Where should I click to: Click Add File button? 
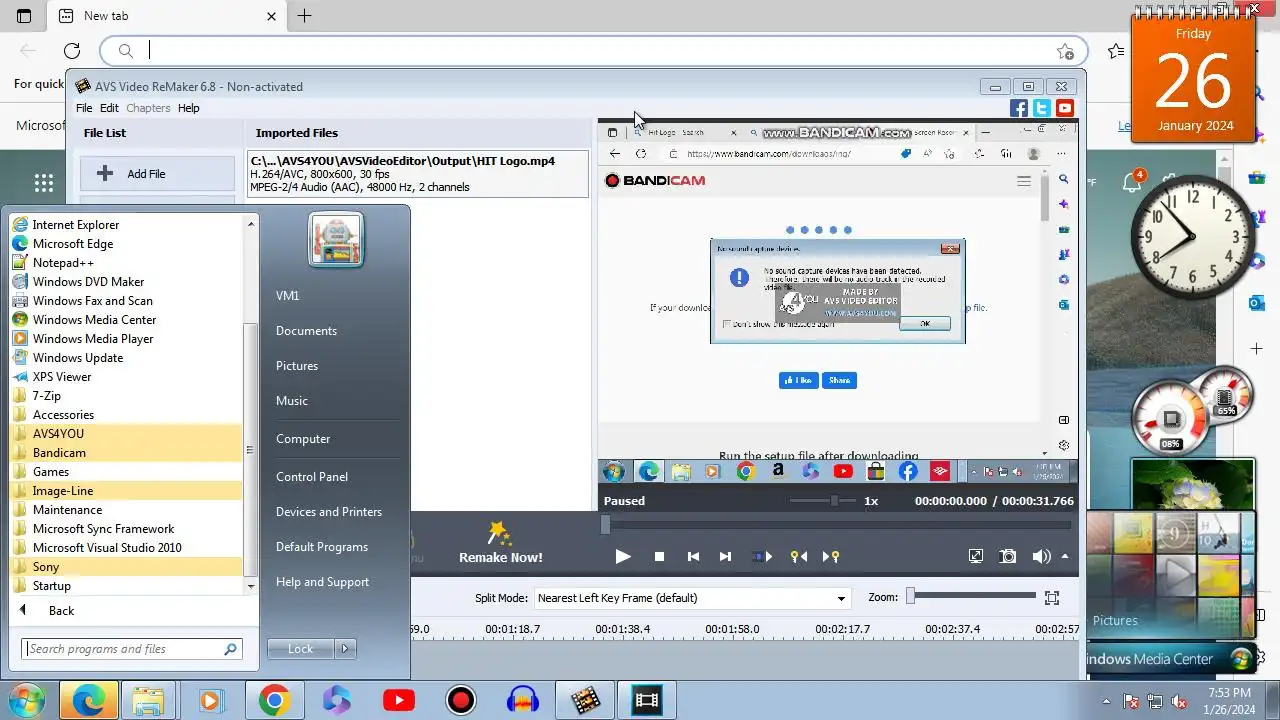[x=158, y=174]
